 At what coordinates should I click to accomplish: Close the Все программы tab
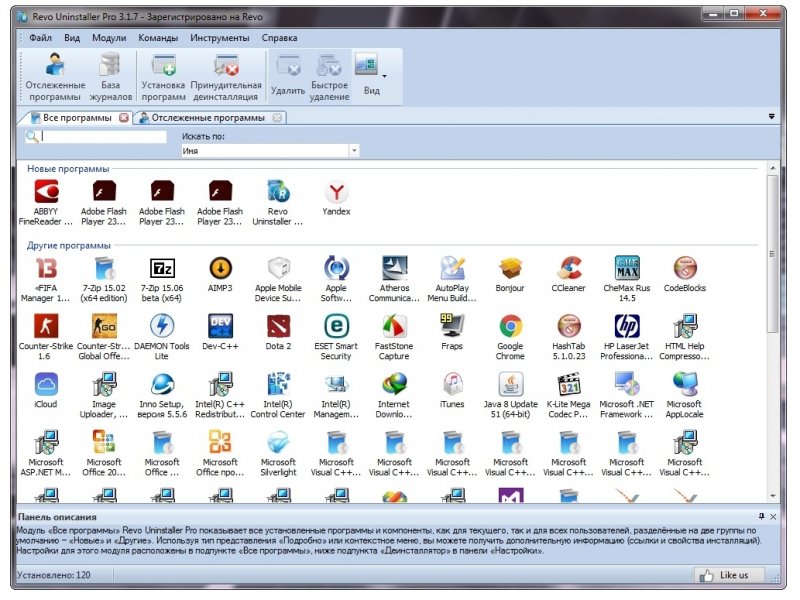click(x=124, y=118)
